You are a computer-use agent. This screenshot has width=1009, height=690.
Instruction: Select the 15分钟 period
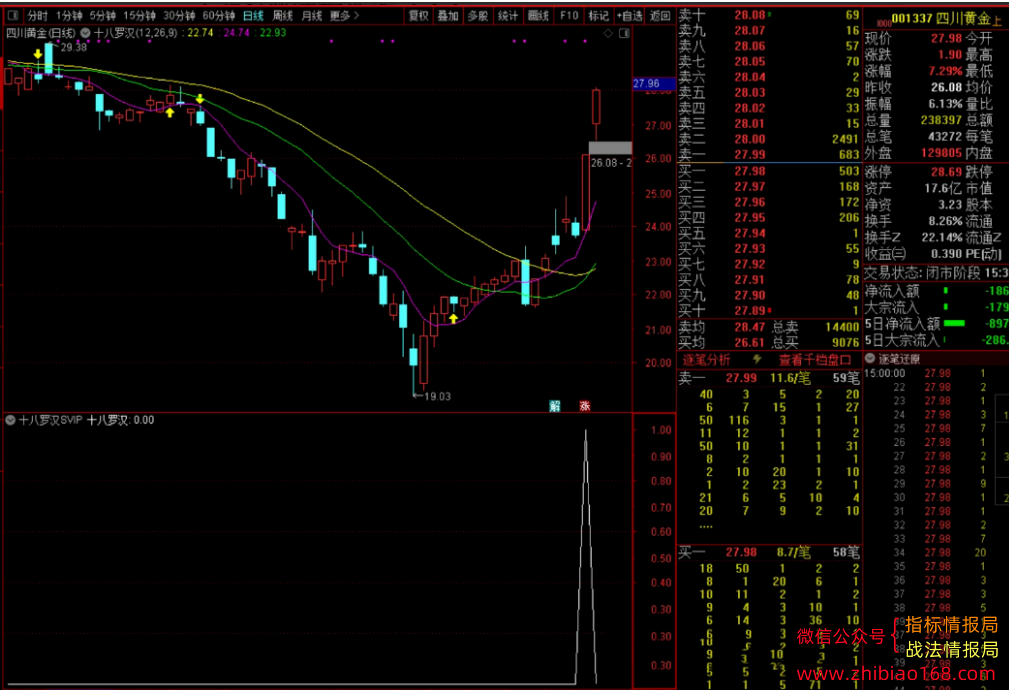pyautogui.click(x=139, y=15)
